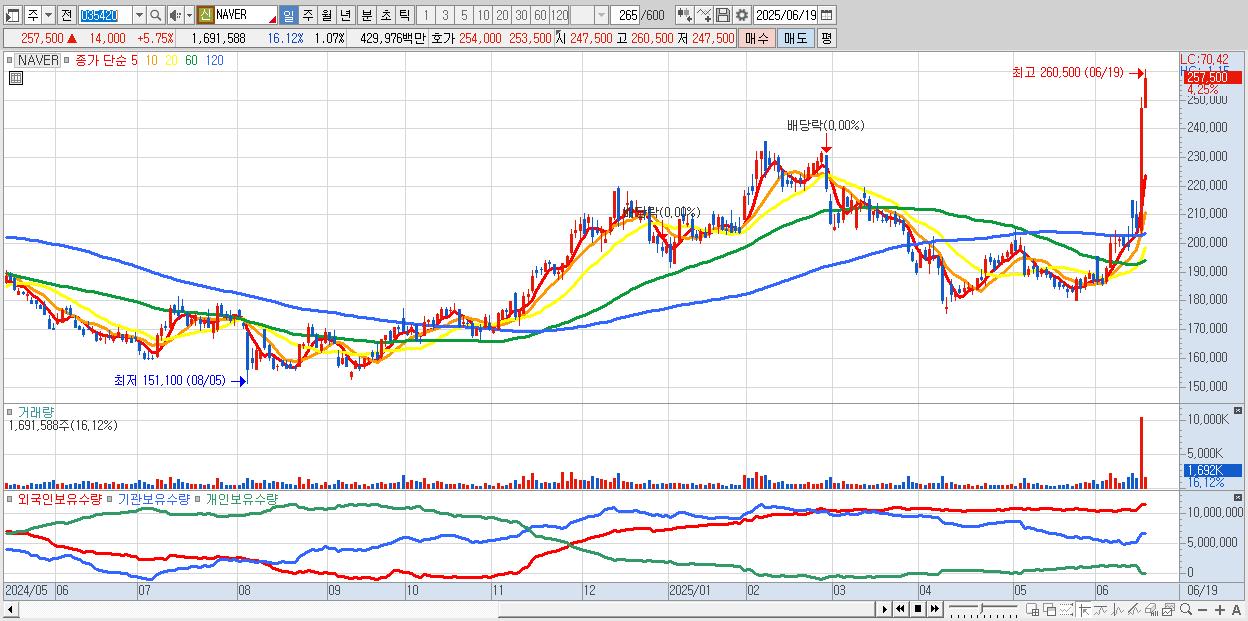The width and height of the screenshot is (1248, 621).
Task: Choose interval preset 30
Action: 521,15
